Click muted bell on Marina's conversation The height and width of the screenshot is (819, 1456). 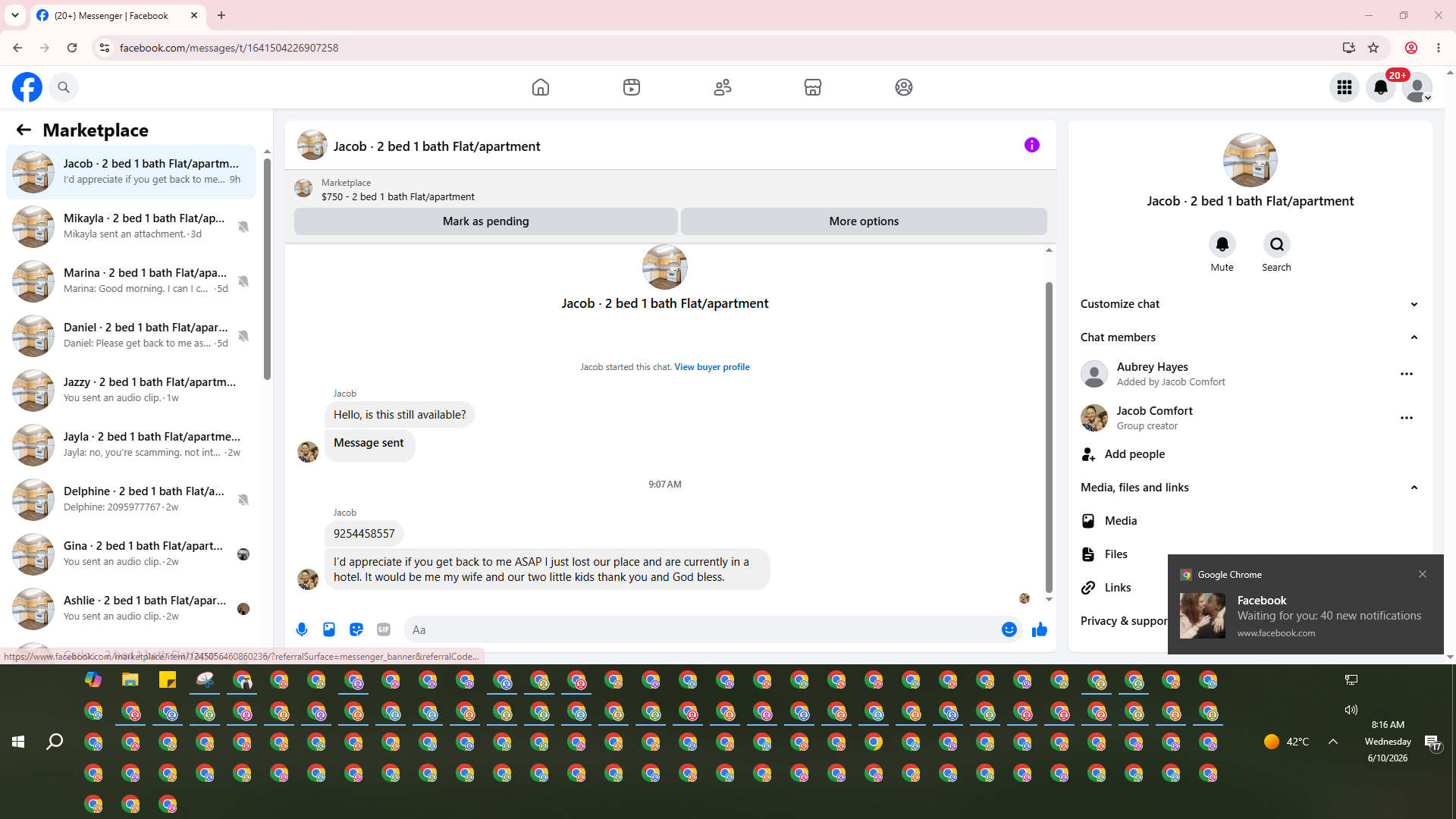[243, 281]
